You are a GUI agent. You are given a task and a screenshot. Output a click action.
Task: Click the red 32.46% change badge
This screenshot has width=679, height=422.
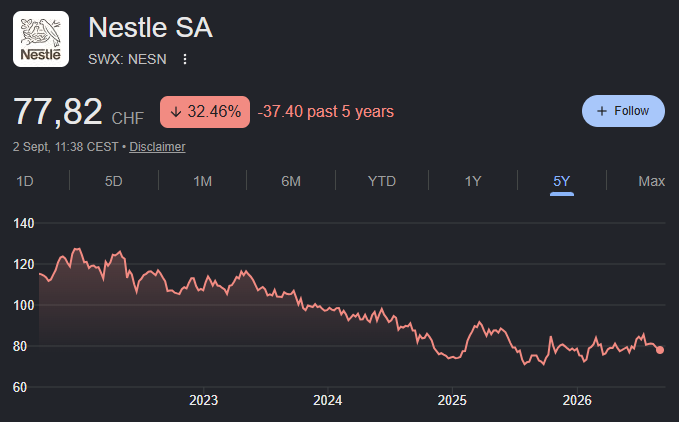tap(205, 112)
